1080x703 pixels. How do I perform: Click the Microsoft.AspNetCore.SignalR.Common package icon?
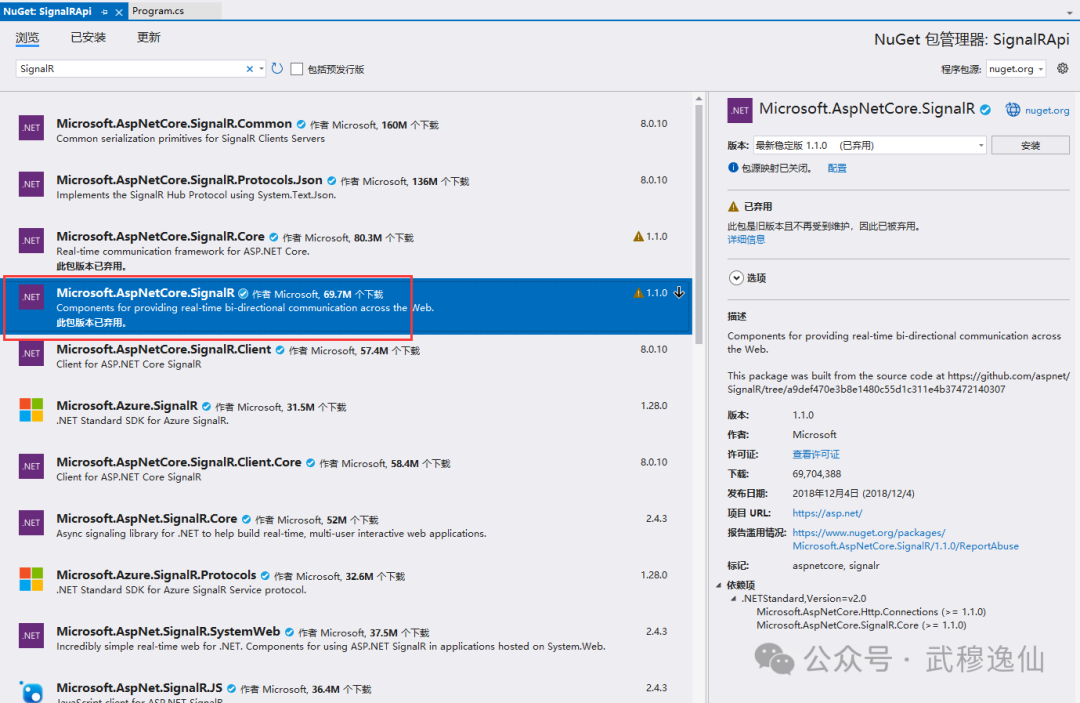31,127
